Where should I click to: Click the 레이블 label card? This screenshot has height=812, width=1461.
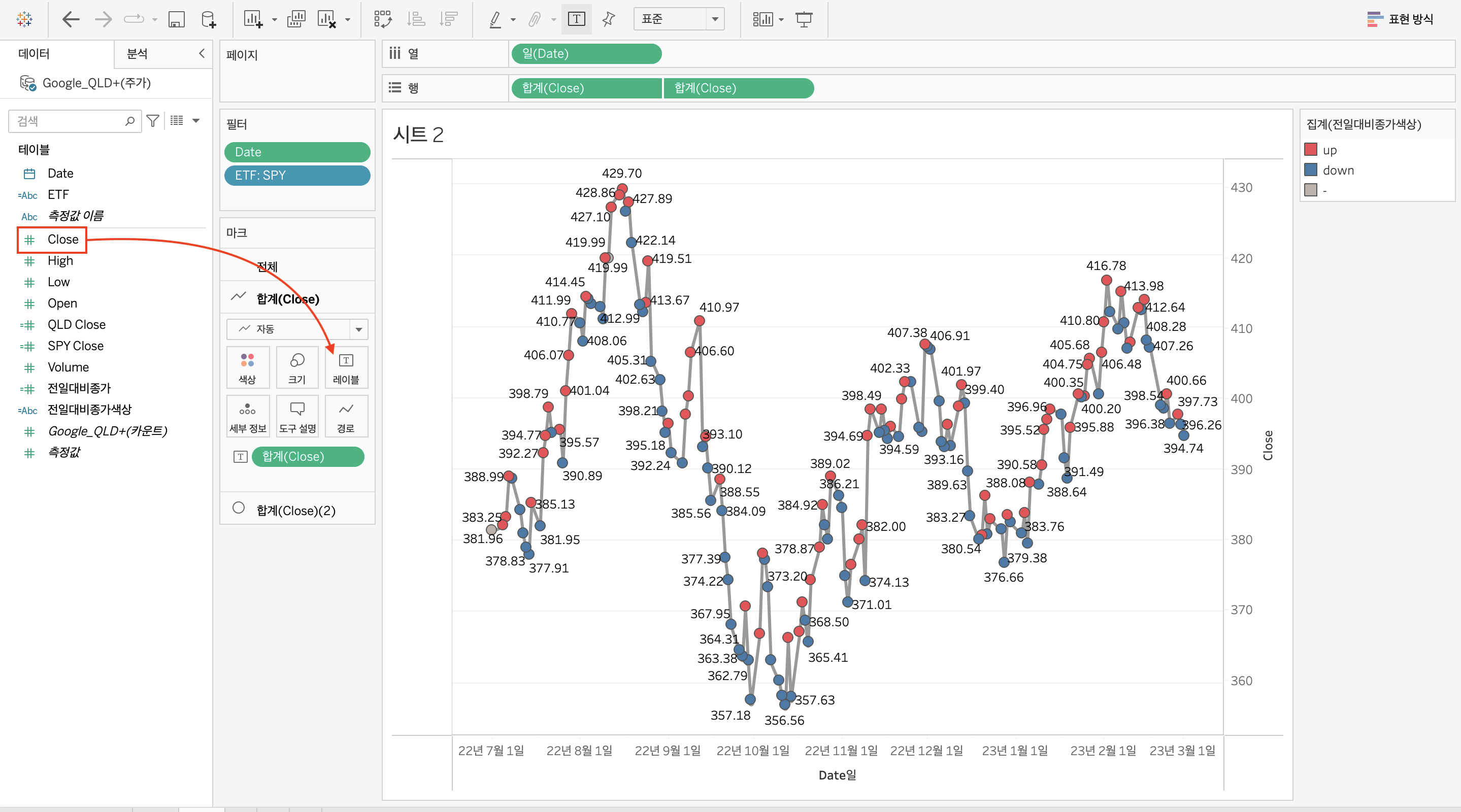tap(346, 367)
